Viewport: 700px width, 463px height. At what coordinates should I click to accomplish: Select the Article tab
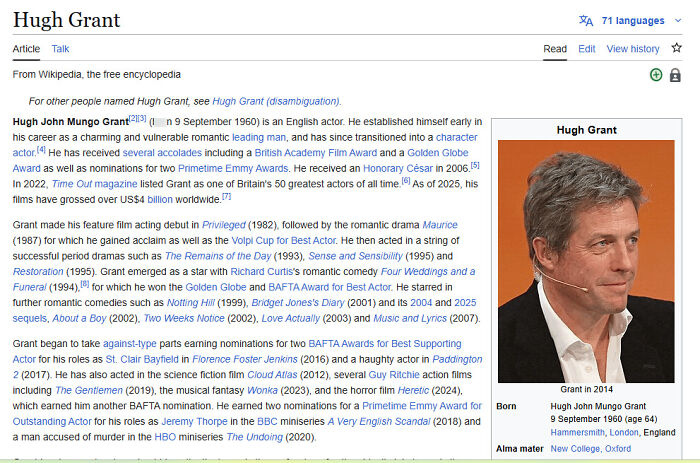pos(26,48)
